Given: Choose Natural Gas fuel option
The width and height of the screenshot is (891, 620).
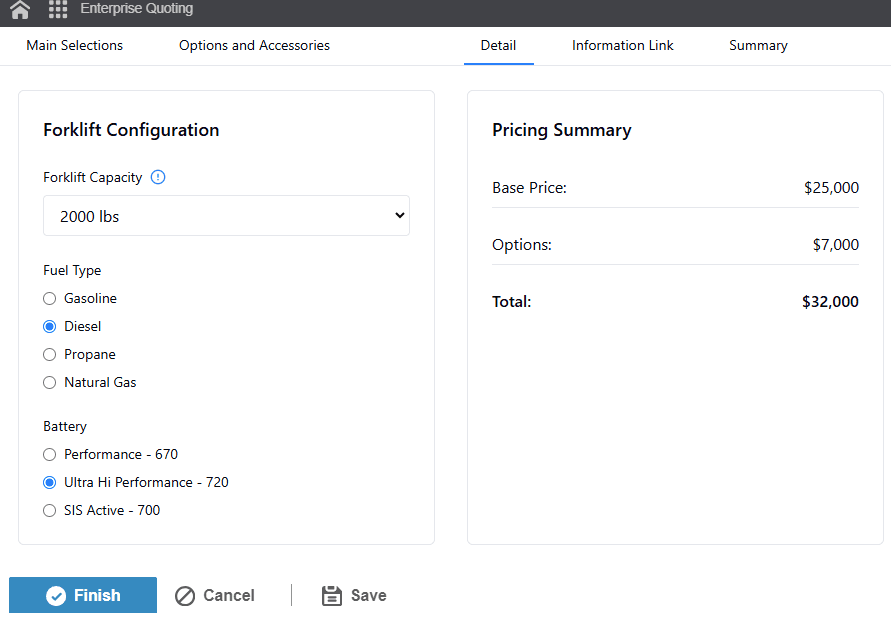Looking at the screenshot, I should 49,382.
